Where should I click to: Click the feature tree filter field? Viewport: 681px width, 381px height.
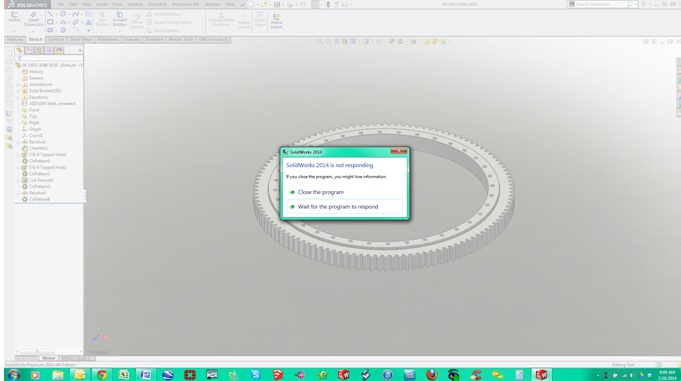49,57
